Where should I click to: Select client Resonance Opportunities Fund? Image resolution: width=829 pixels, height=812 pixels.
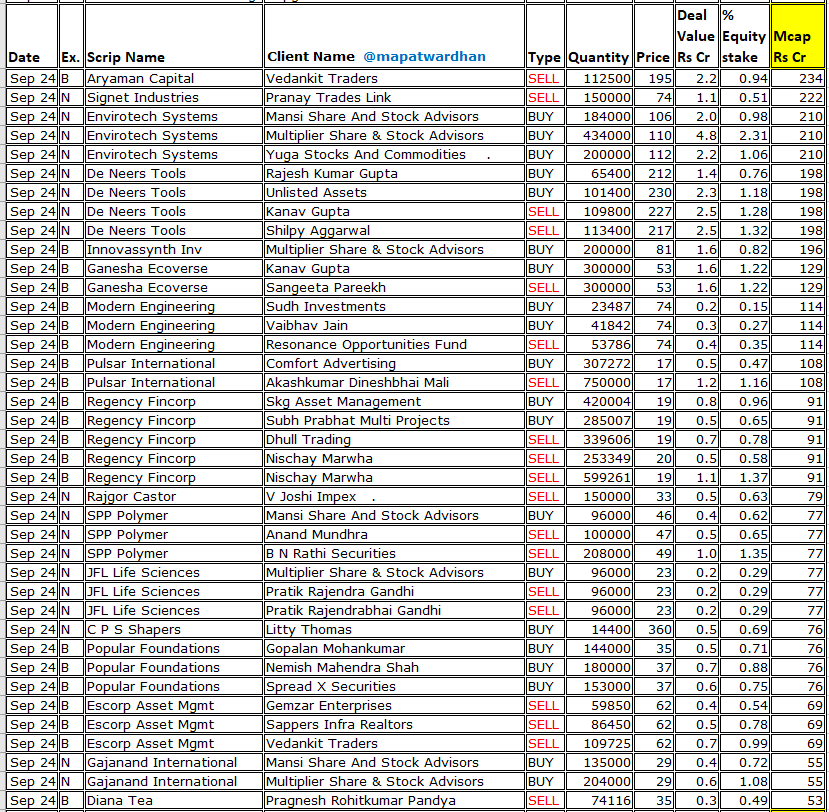click(394, 345)
